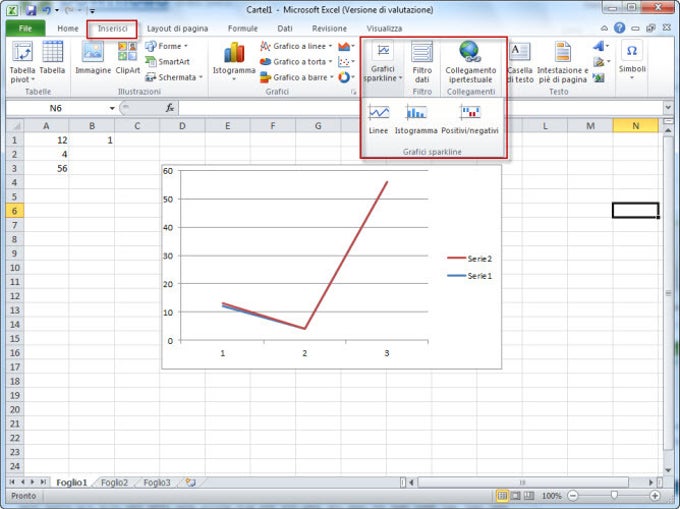Select cell A3 containing 56

pos(46,168)
